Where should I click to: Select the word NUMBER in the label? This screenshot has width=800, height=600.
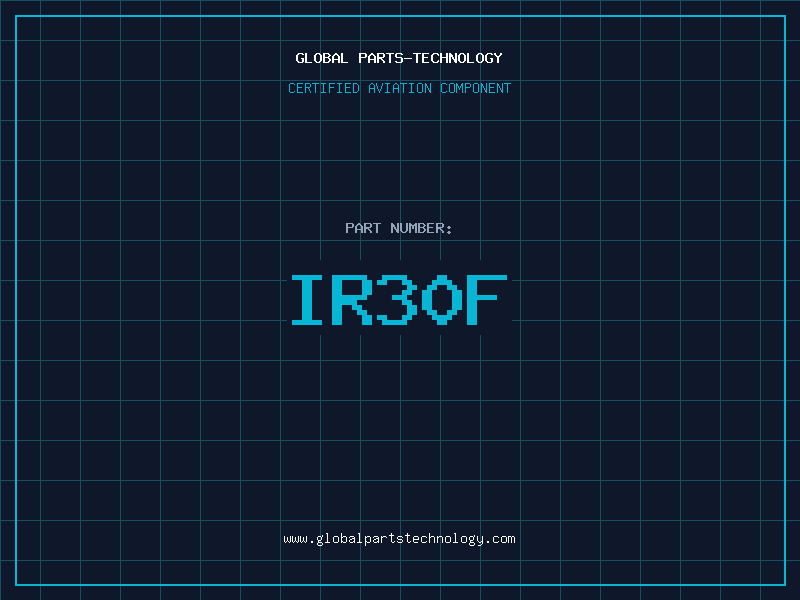(417, 228)
